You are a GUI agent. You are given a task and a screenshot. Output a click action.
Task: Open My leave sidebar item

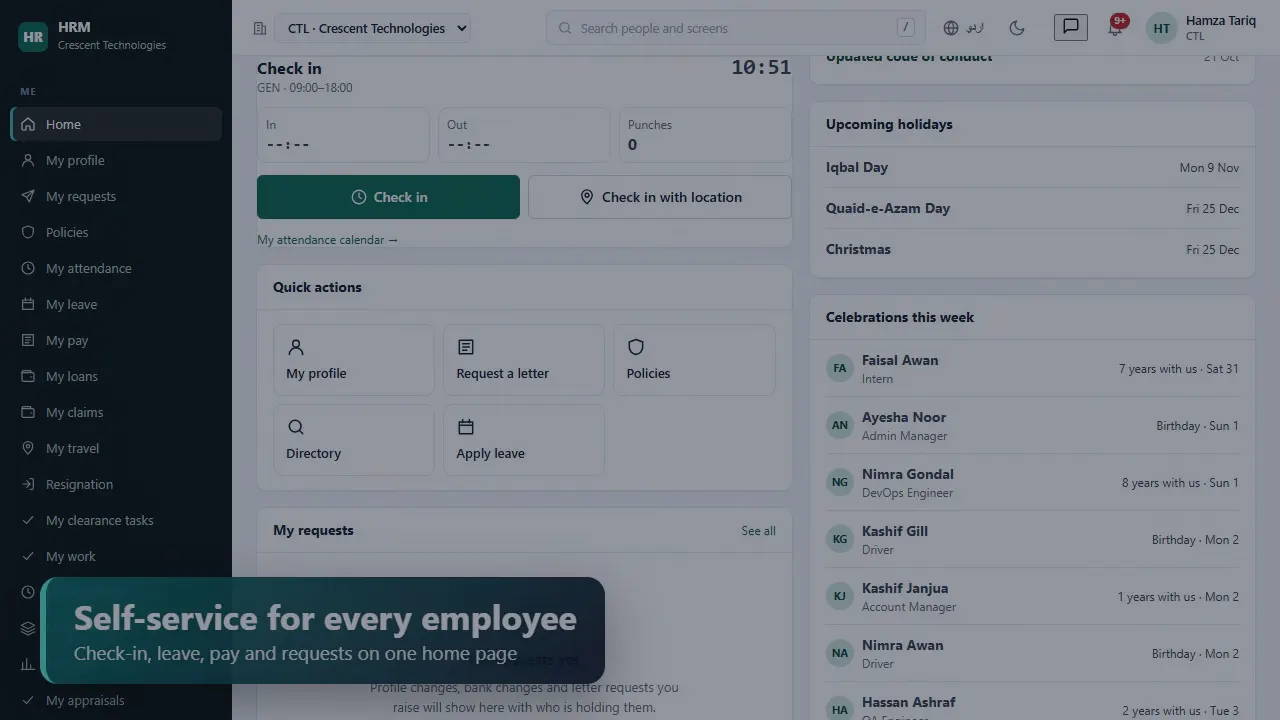click(116, 304)
